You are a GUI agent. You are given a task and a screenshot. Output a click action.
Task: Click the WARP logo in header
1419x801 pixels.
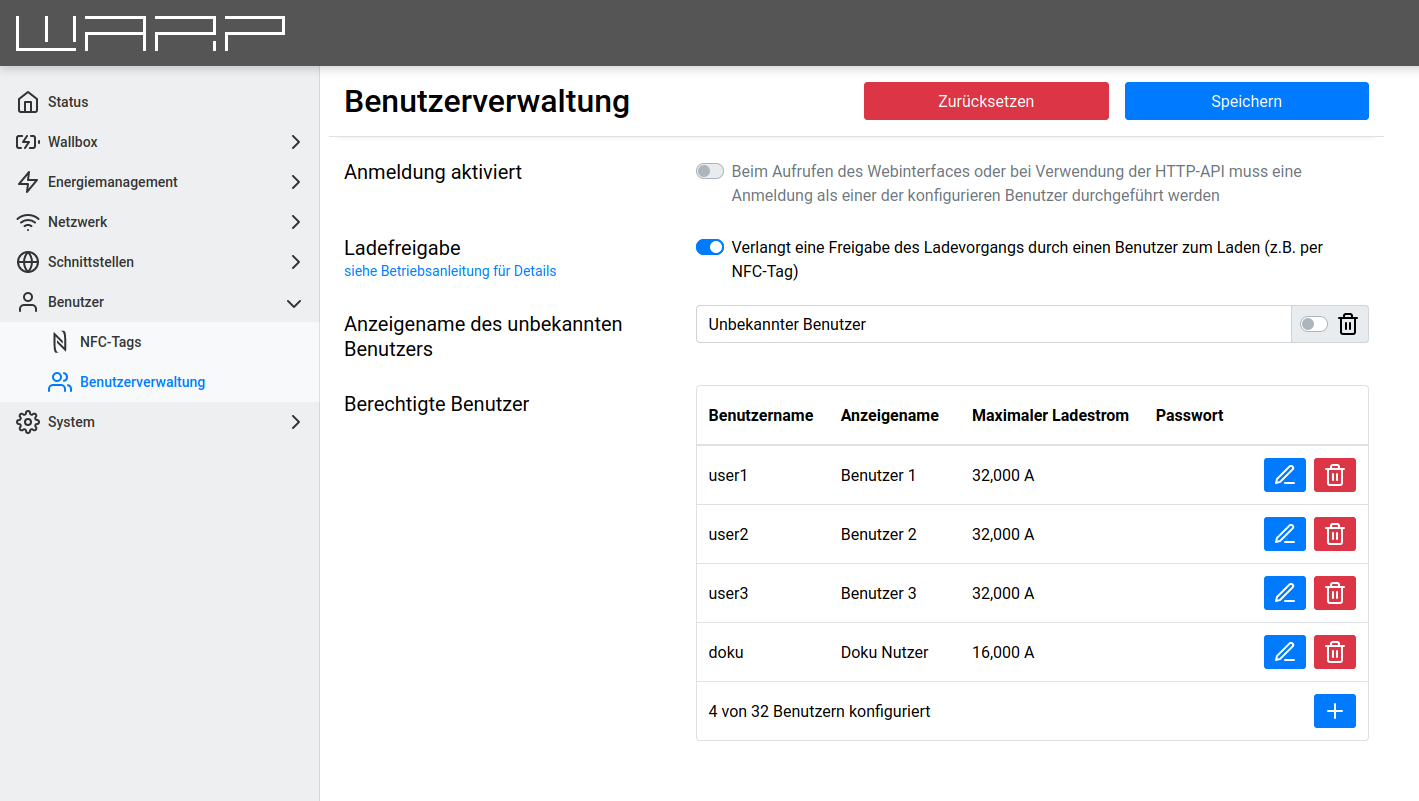pos(150,33)
